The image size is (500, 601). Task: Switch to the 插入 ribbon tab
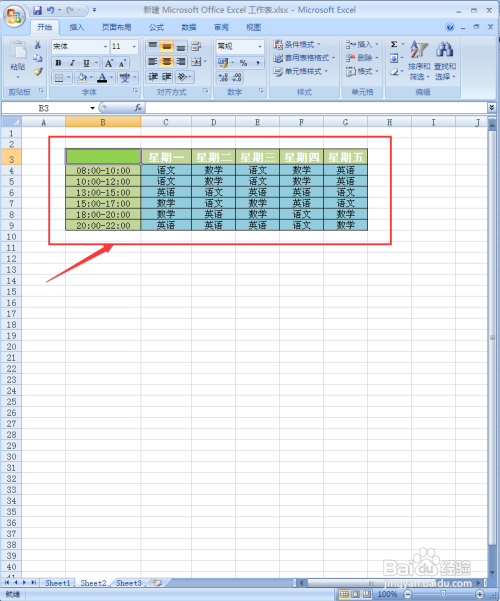click(77, 27)
